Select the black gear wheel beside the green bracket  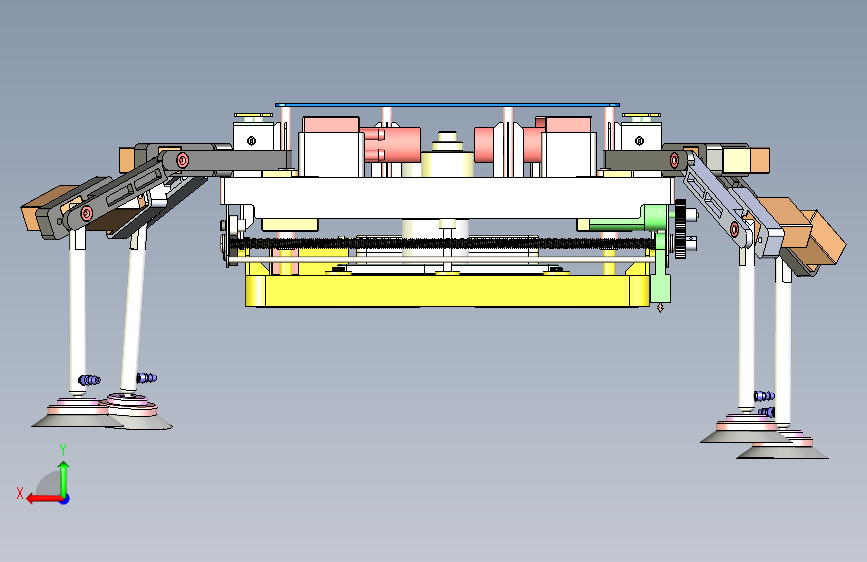point(680,229)
